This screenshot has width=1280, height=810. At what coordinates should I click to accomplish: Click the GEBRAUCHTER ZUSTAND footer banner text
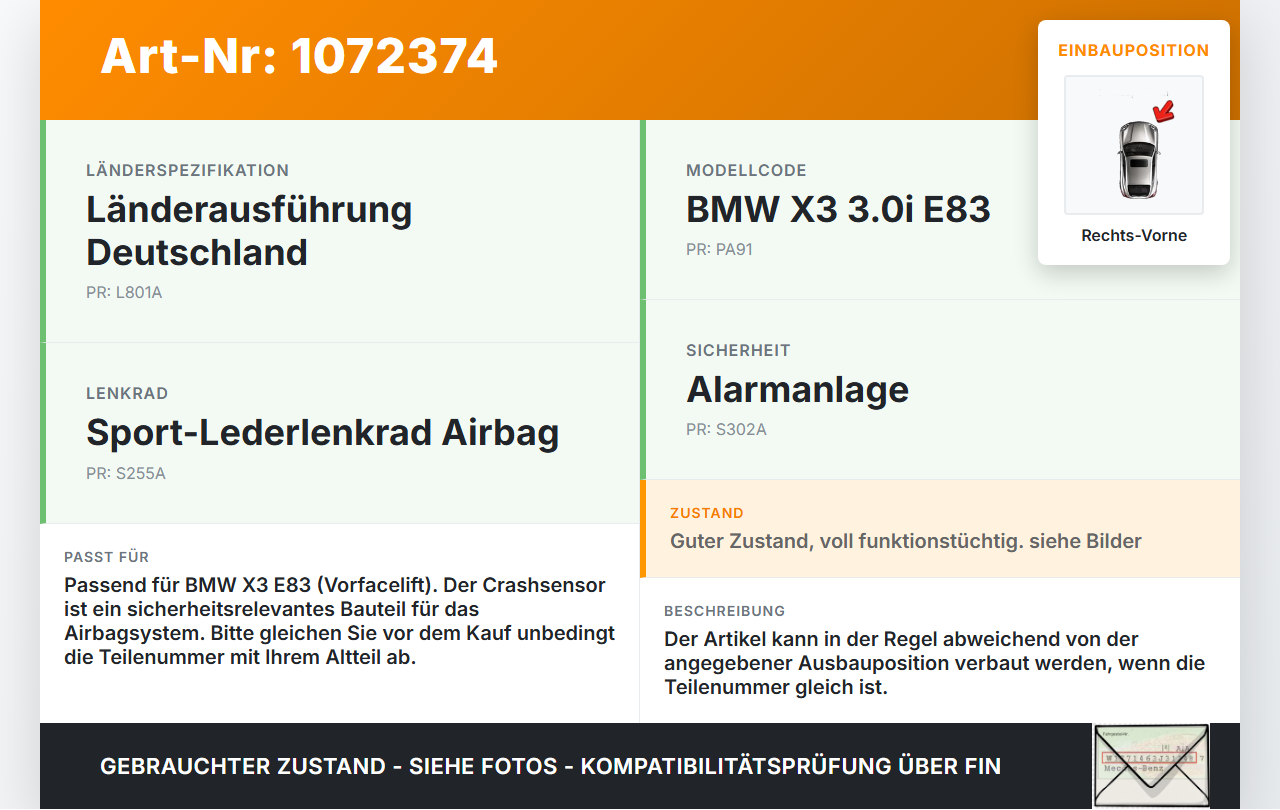[x=550, y=767]
